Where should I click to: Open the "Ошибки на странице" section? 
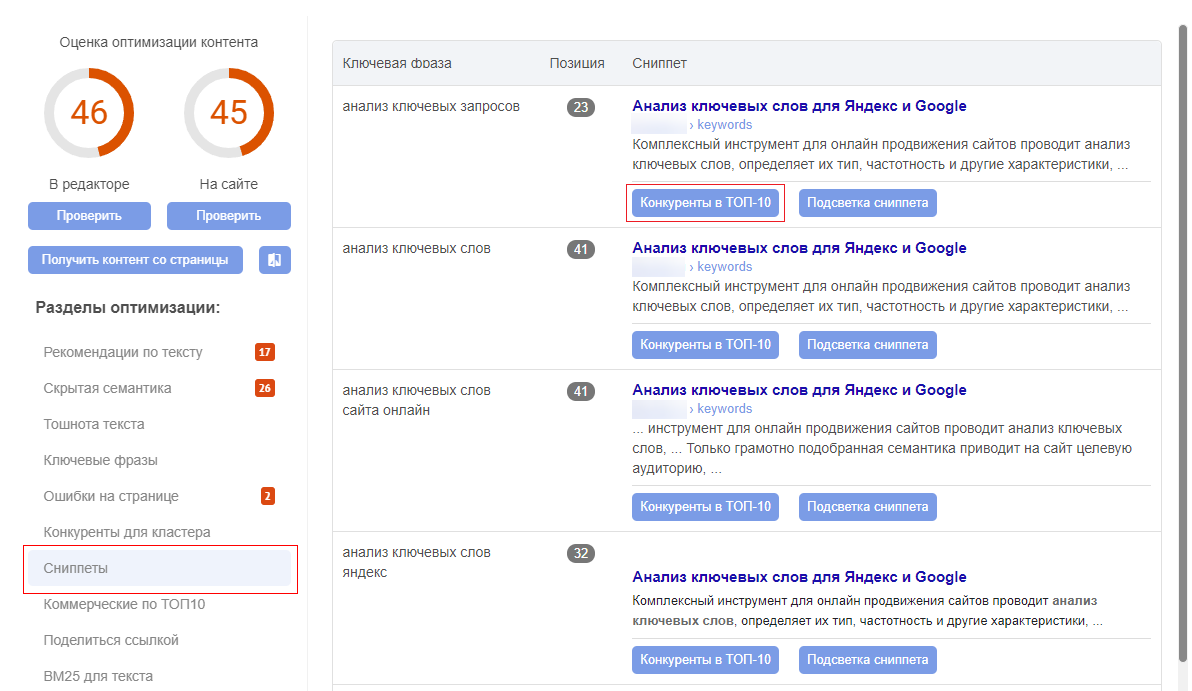click(110, 496)
